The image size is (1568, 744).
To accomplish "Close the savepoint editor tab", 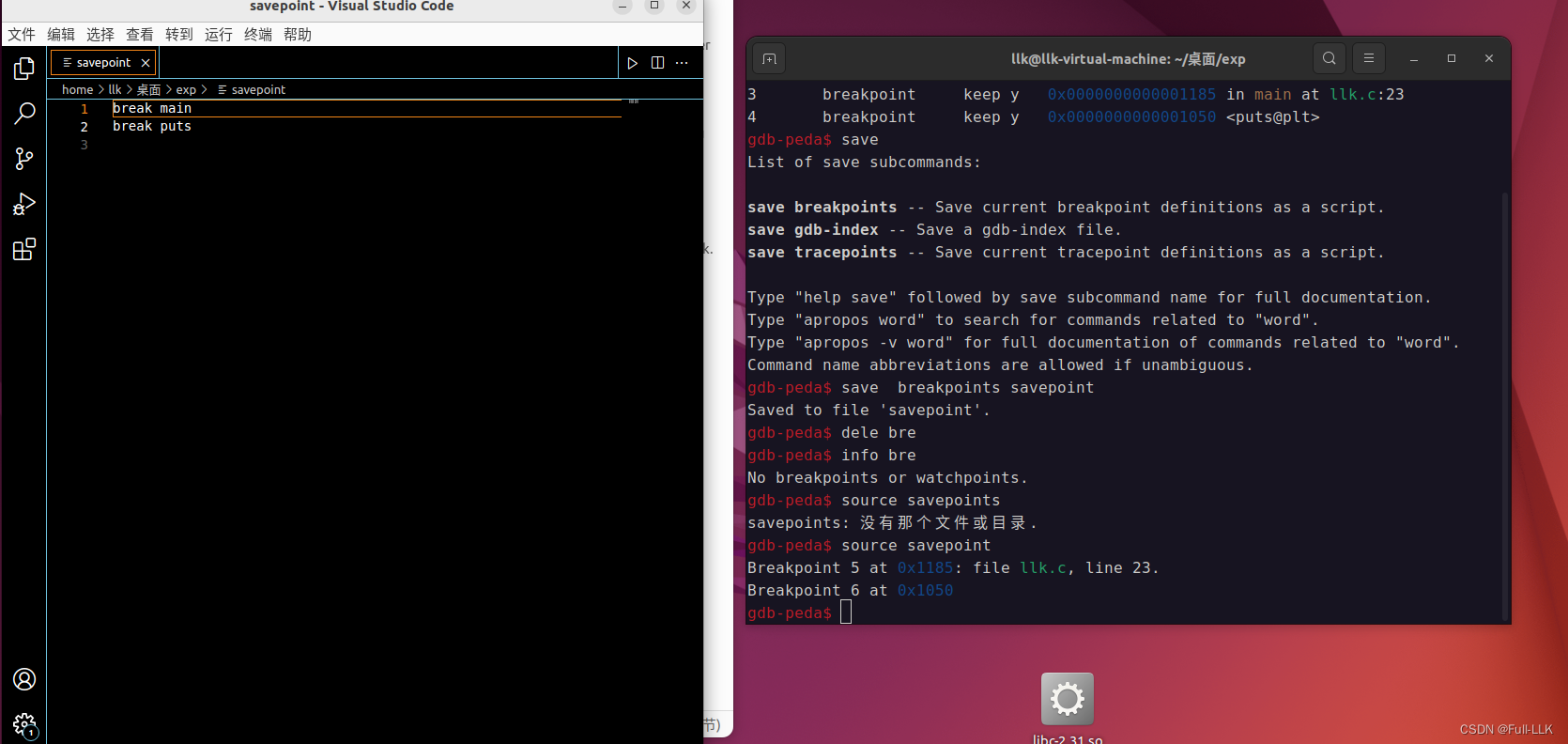I will pyautogui.click(x=146, y=63).
